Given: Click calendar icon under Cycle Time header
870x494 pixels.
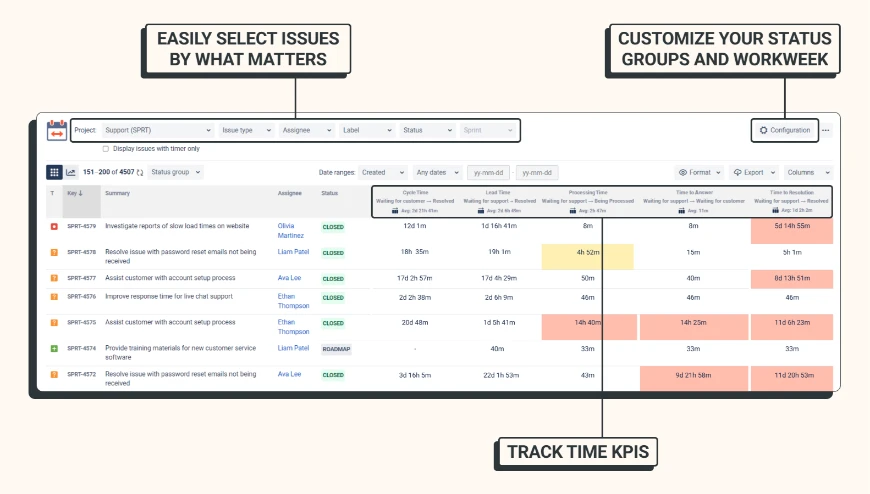Looking at the screenshot, I should click(395, 211).
